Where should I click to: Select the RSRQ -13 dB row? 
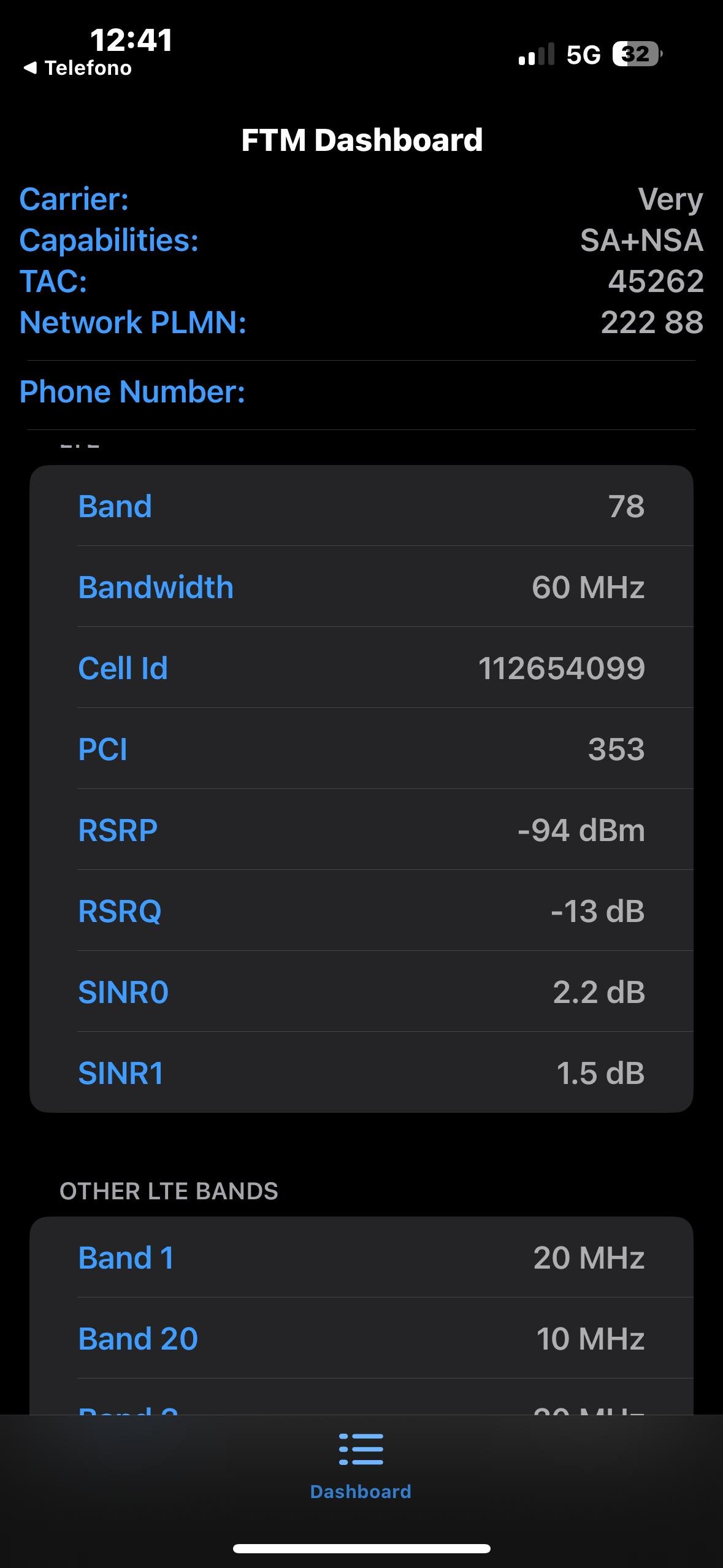pyautogui.click(x=361, y=912)
